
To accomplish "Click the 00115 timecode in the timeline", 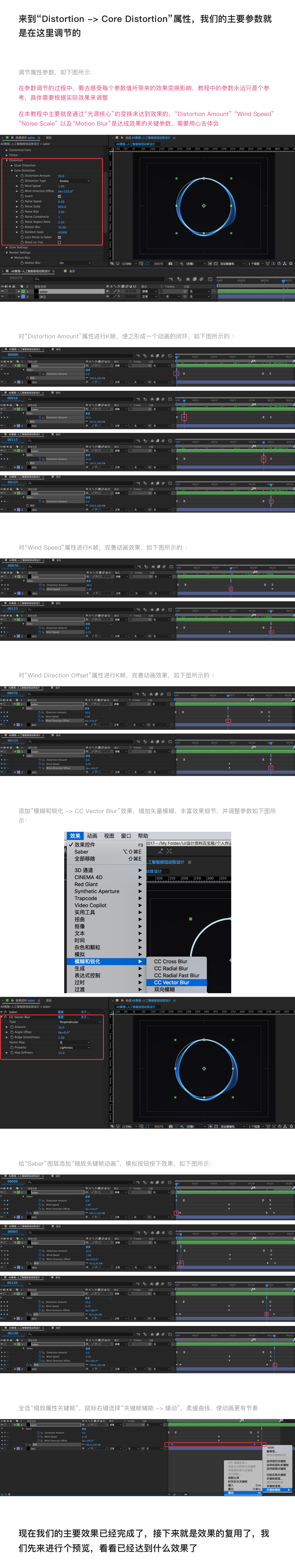I will coord(13,440).
